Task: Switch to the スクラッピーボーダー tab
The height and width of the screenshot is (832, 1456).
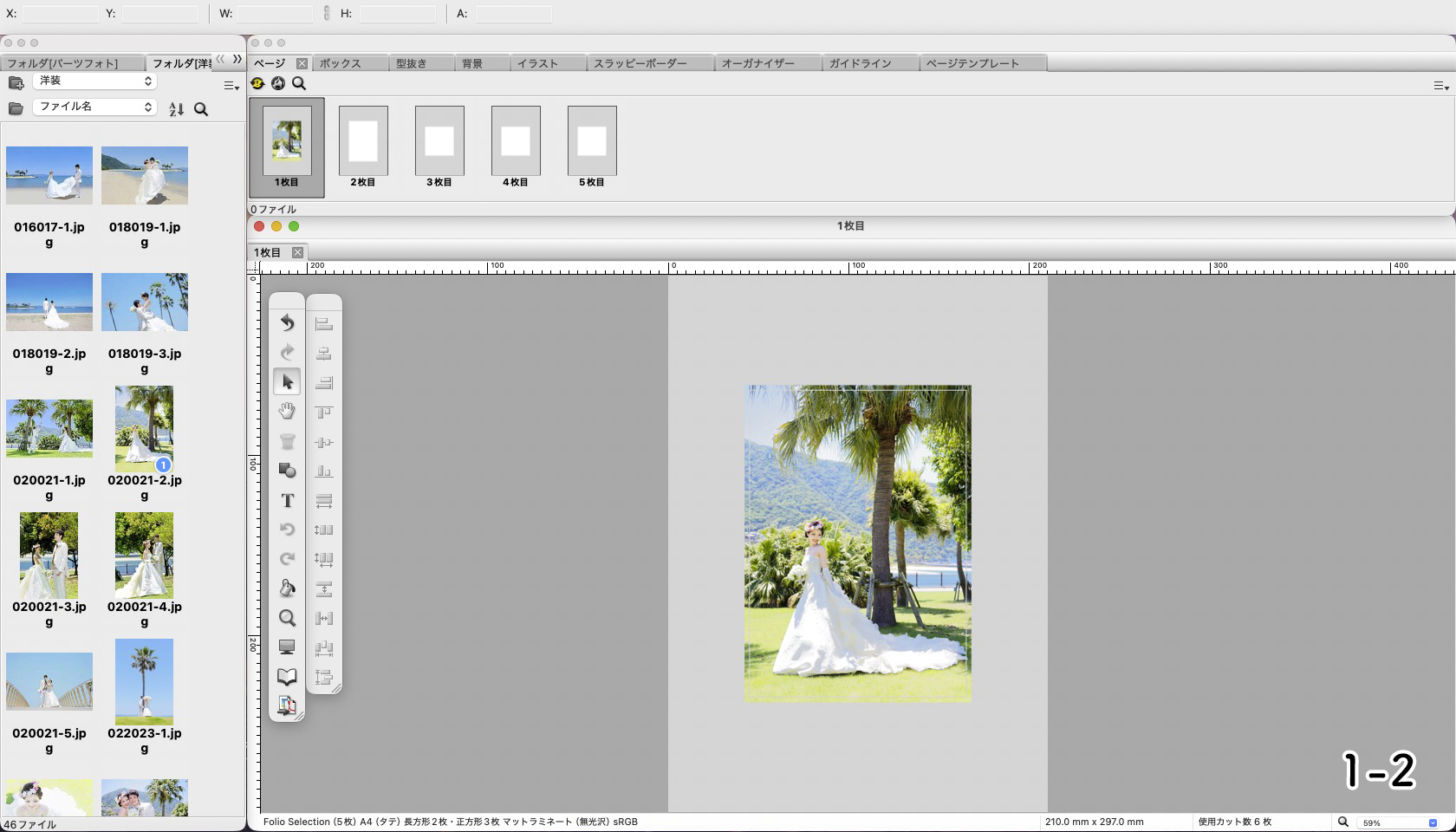Action: click(x=640, y=63)
